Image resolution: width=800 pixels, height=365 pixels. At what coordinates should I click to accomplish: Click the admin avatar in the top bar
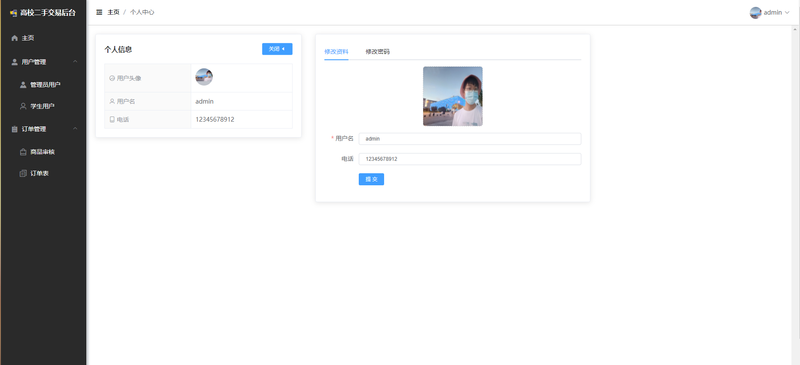click(756, 13)
